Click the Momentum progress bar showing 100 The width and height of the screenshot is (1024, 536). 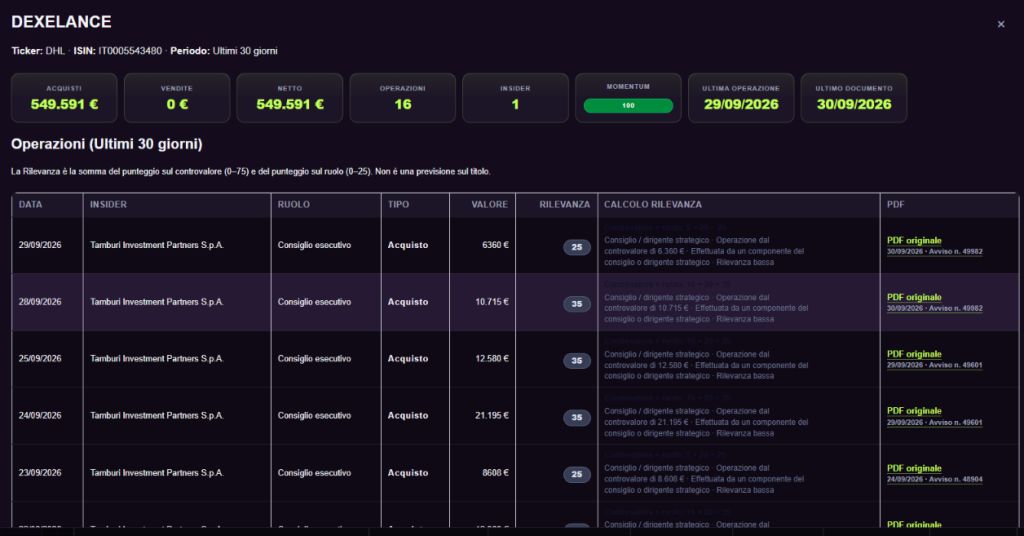click(628, 105)
